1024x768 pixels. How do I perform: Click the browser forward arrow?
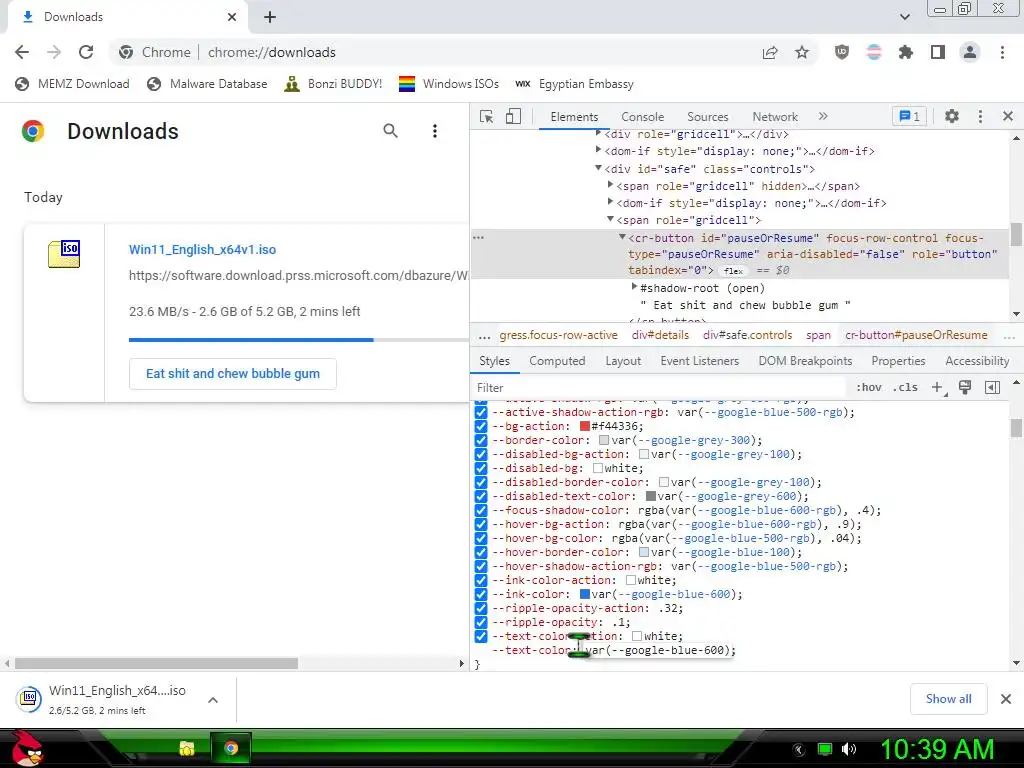pyautogui.click(x=54, y=52)
